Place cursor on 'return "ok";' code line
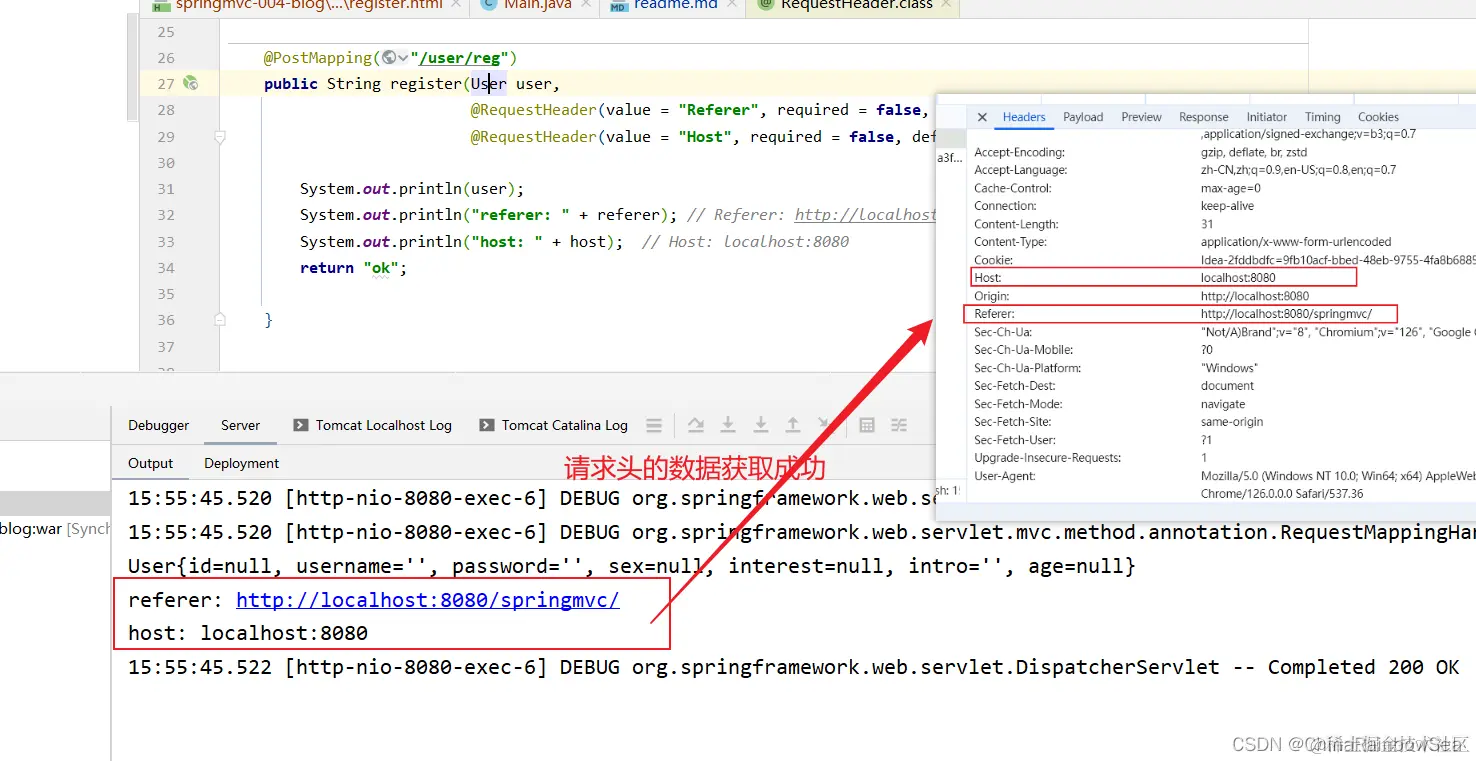 coord(354,268)
